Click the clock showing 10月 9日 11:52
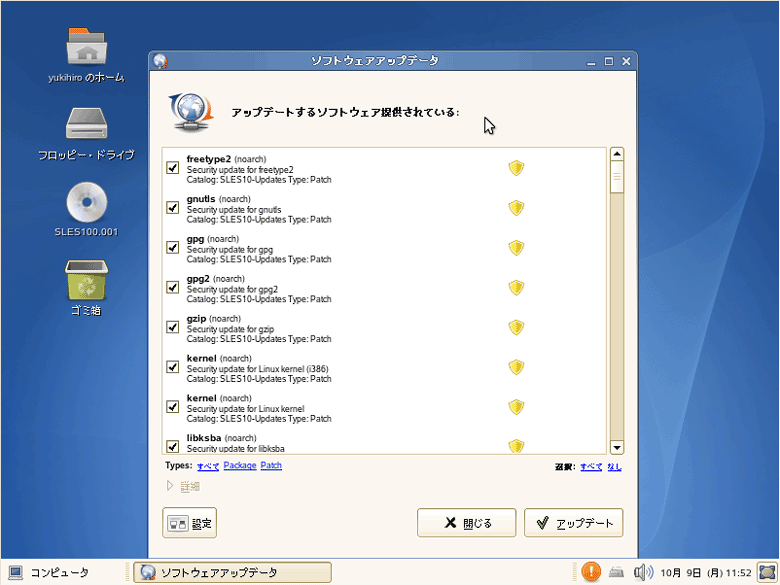Image resolution: width=780 pixels, height=585 pixels. pos(705,573)
